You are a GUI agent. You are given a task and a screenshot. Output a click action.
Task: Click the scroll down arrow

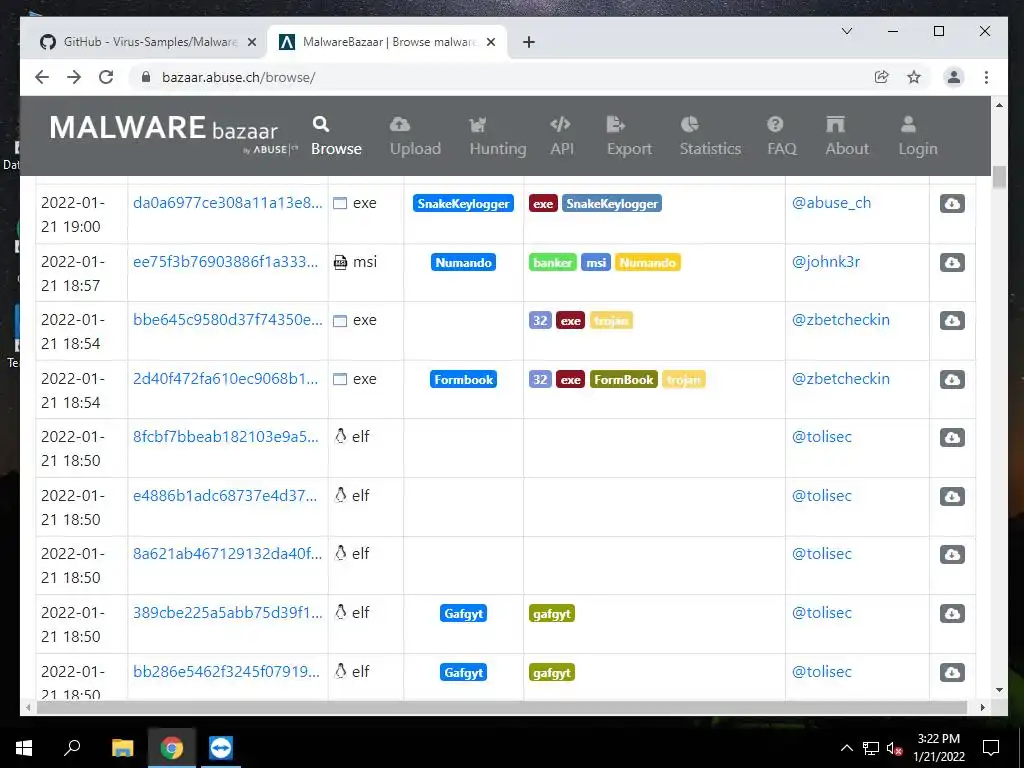click(999, 690)
